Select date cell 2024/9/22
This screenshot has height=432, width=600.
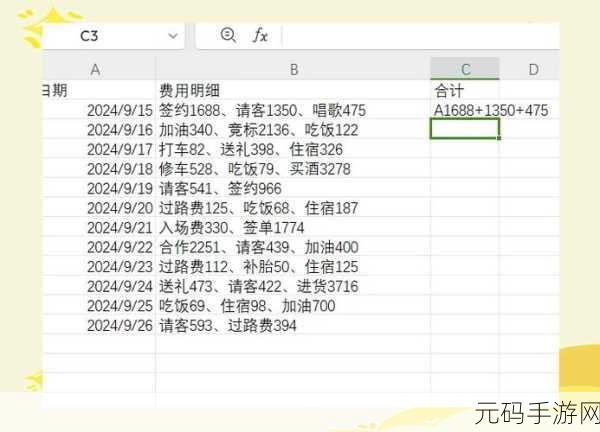(99, 247)
